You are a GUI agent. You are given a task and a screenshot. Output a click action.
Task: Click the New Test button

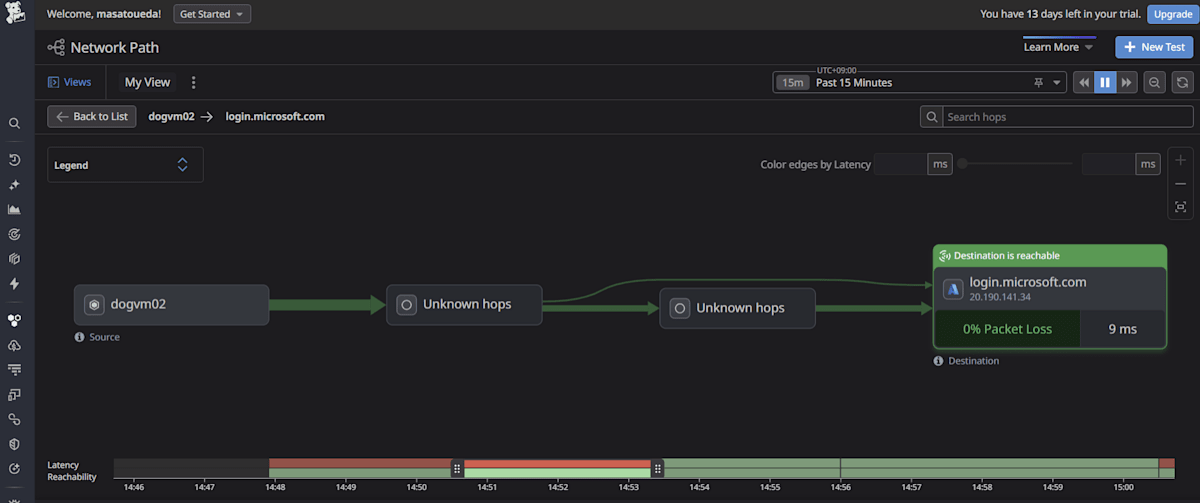tap(1154, 47)
